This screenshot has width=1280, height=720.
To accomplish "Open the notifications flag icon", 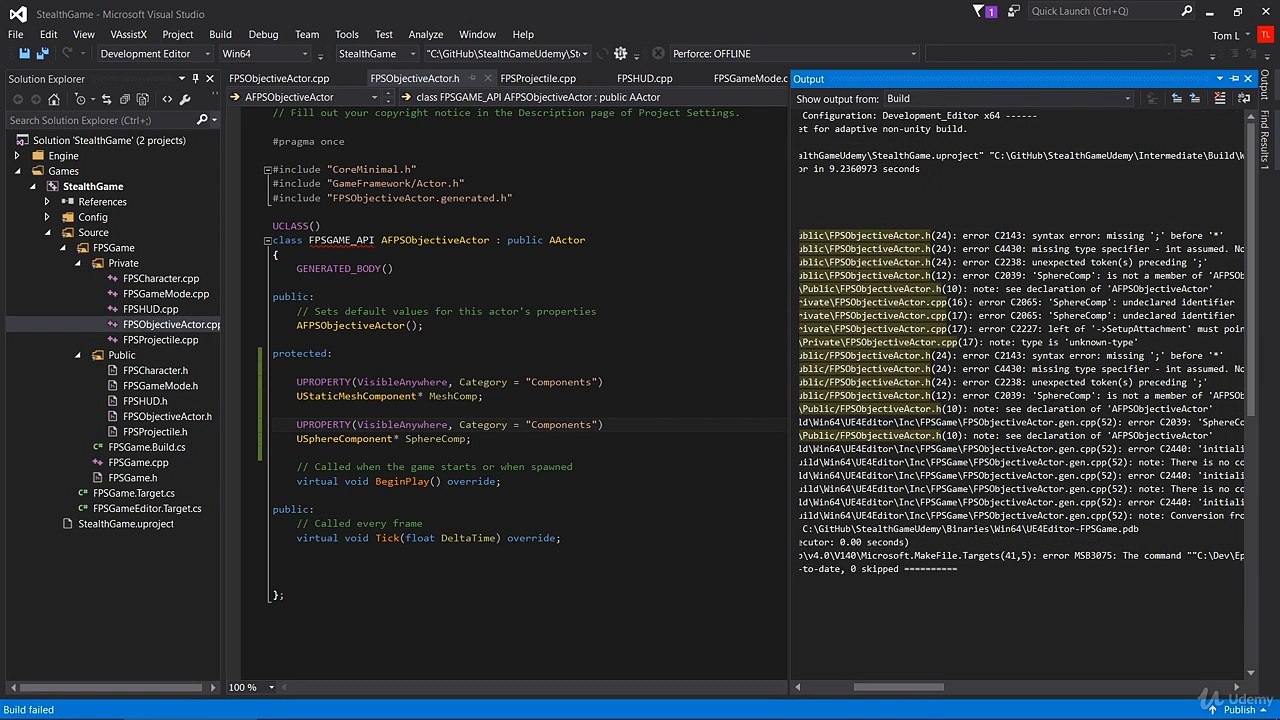I will click(980, 11).
